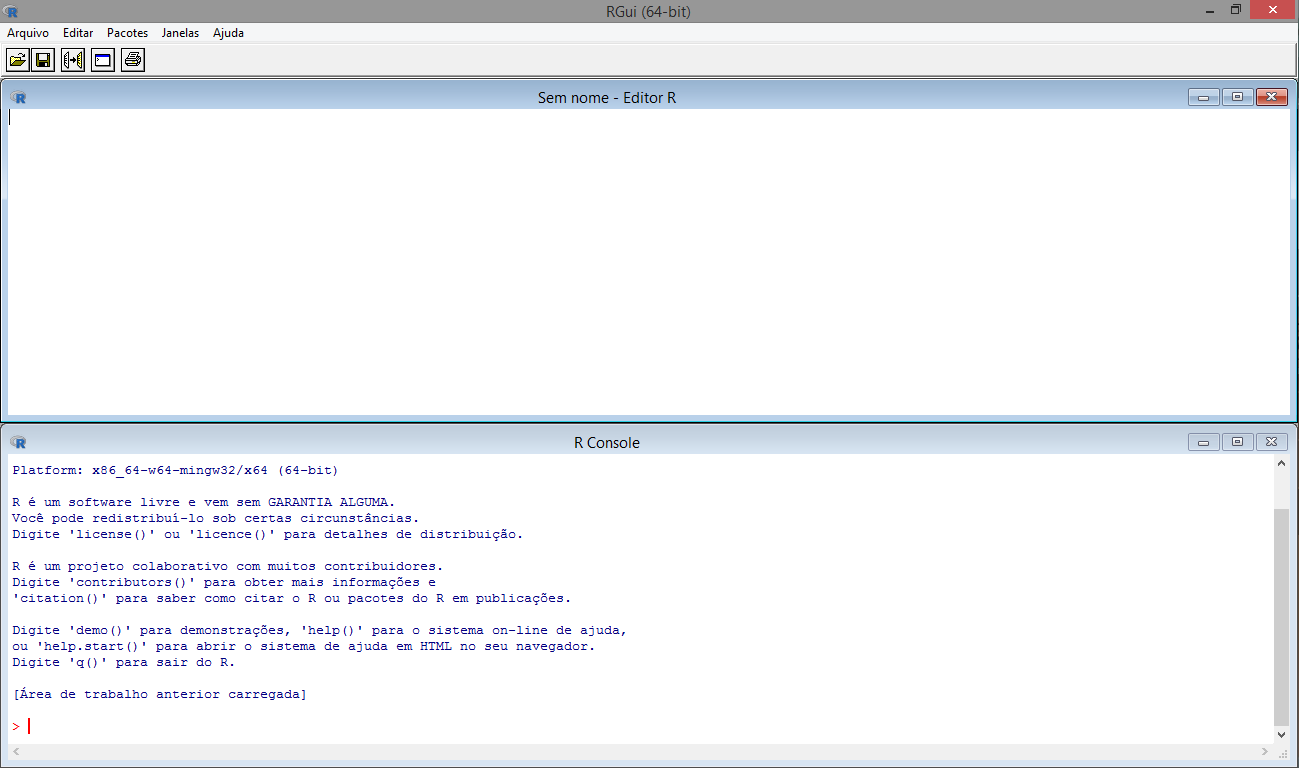Viewport: 1299px width, 768px height.
Task: Expand the Janelas menu
Action: pos(180,33)
